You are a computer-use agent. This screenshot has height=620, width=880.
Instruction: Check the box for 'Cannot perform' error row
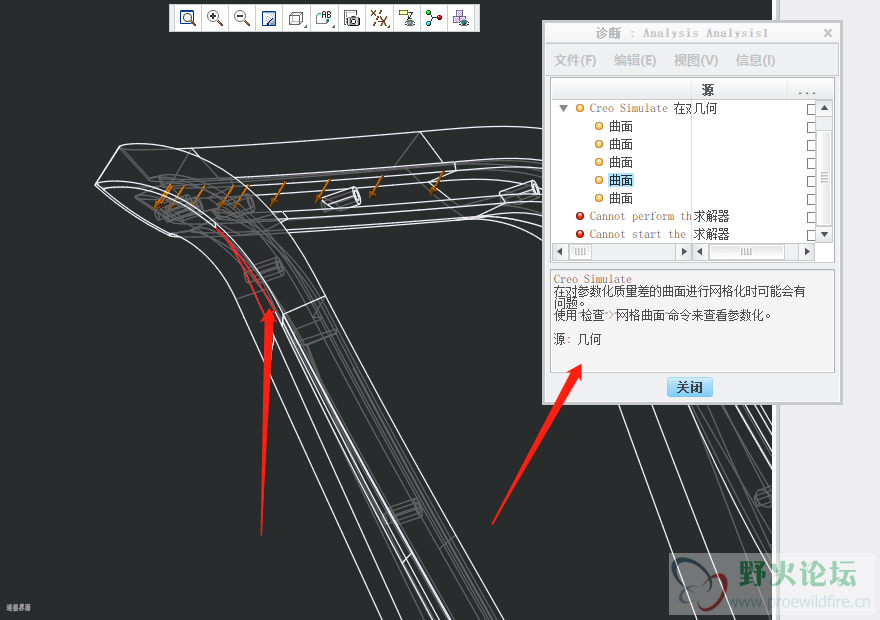811,217
